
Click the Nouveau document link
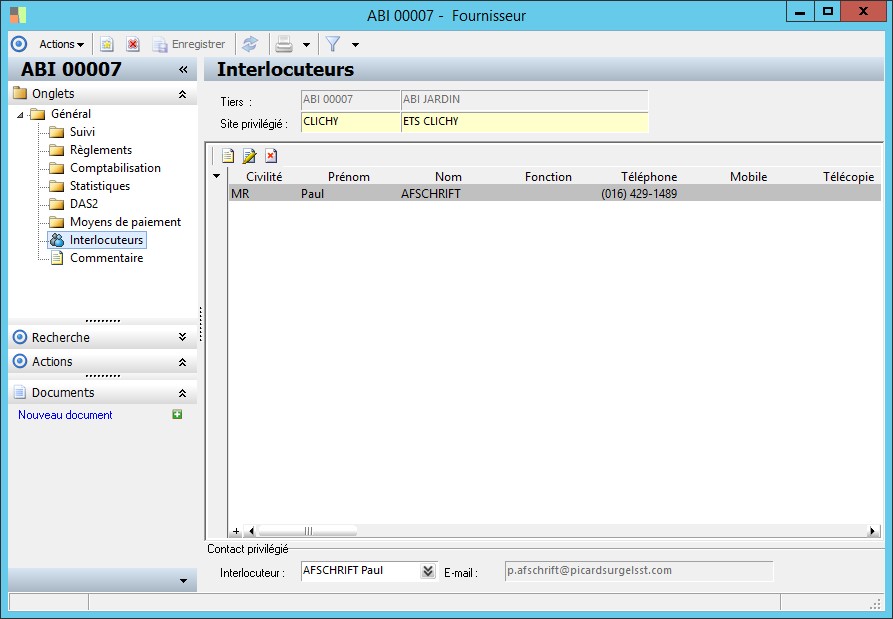tap(65, 415)
